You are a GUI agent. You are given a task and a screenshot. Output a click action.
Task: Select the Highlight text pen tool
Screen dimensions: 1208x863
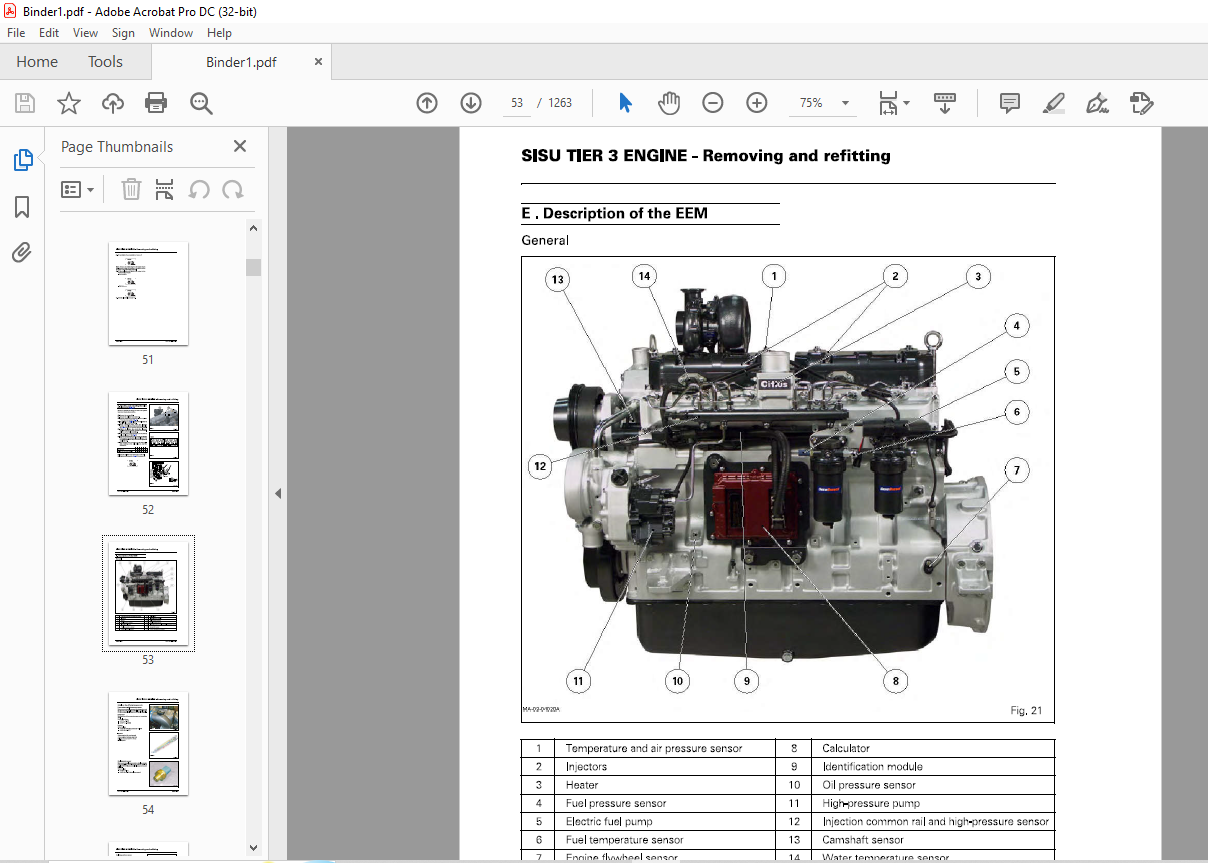(1053, 103)
